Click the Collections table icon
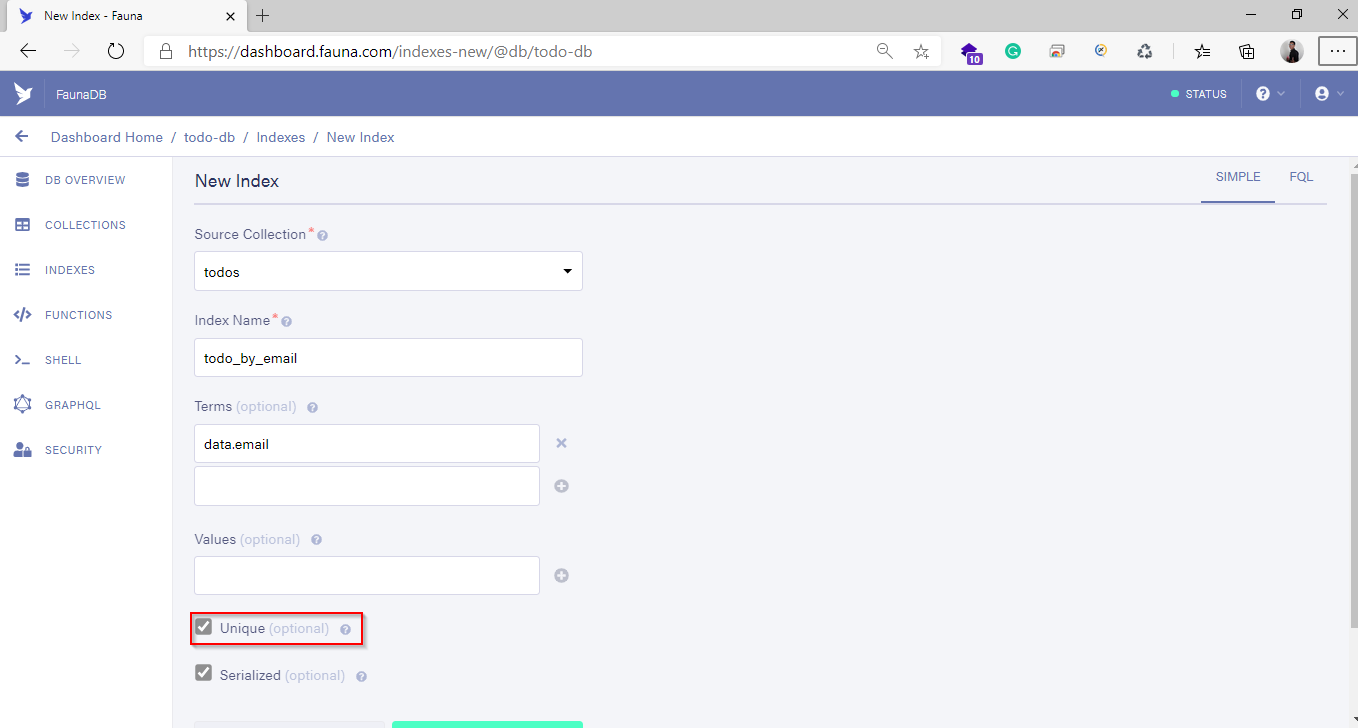The image size is (1358, 728). (x=22, y=225)
